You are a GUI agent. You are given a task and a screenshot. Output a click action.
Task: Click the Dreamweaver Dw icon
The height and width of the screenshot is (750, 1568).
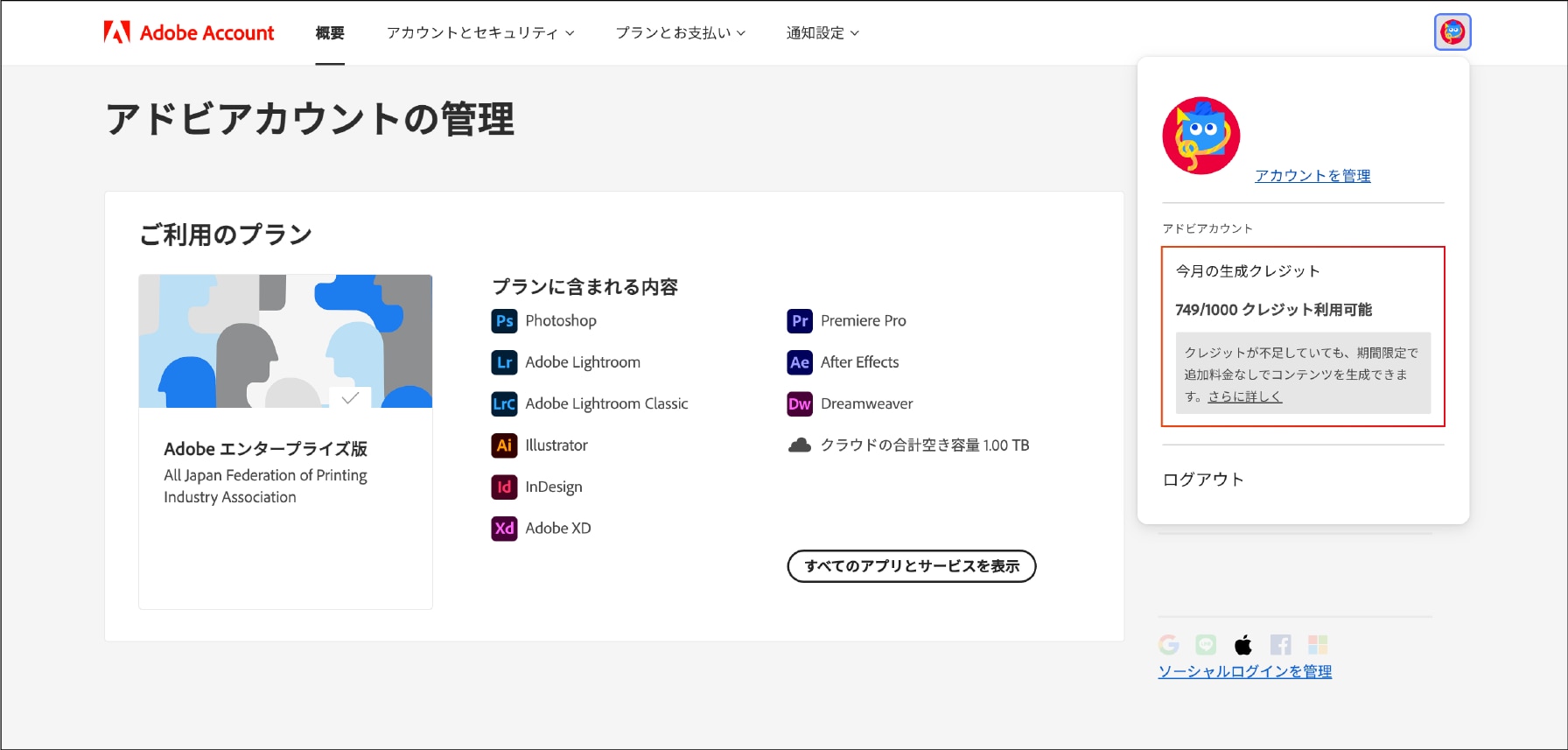click(800, 403)
